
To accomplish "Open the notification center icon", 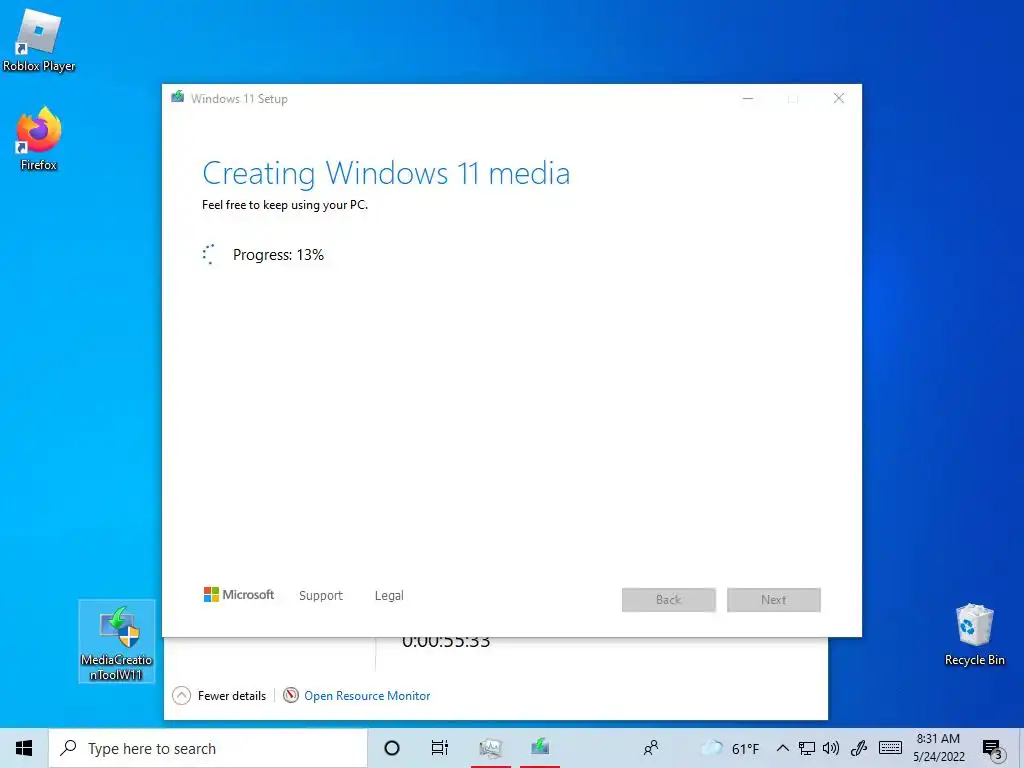I will pyautogui.click(x=992, y=749).
